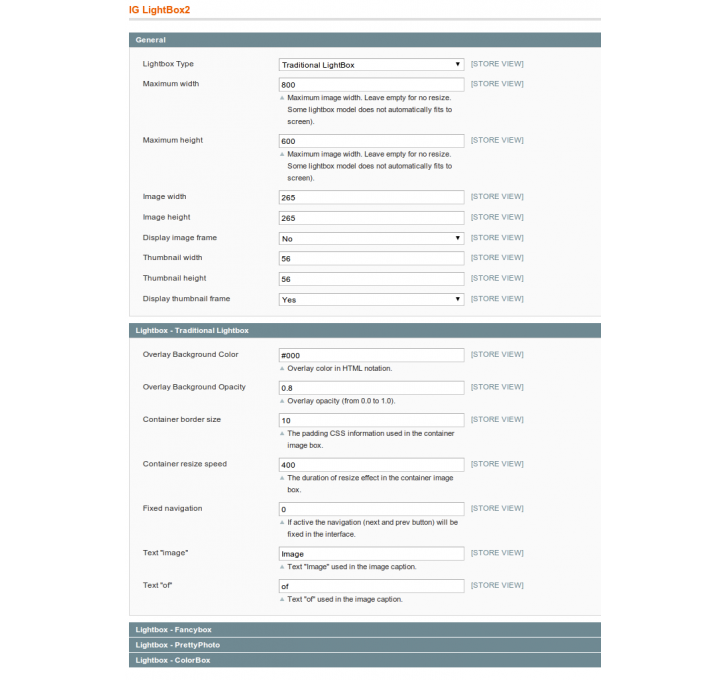The height and width of the screenshot is (680, 725).
Task: Expand the Lightbox - Fancybox section
Action: tap(365, 630)
